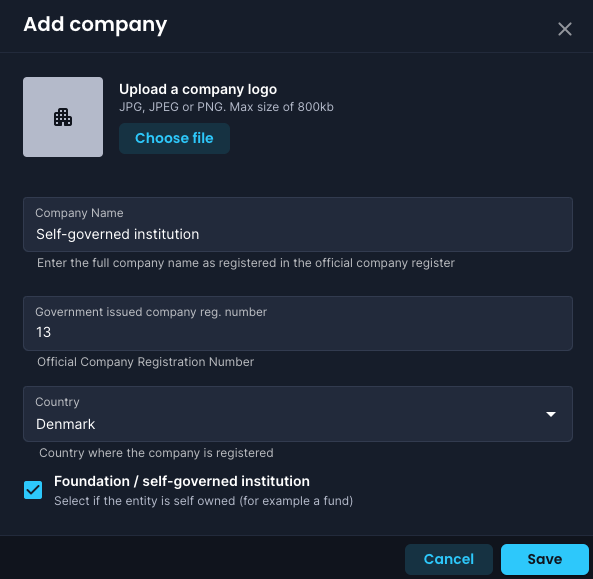Click the Company Name floating label
The height and width of the screenshot is (579, 593).
coord(79,213)
